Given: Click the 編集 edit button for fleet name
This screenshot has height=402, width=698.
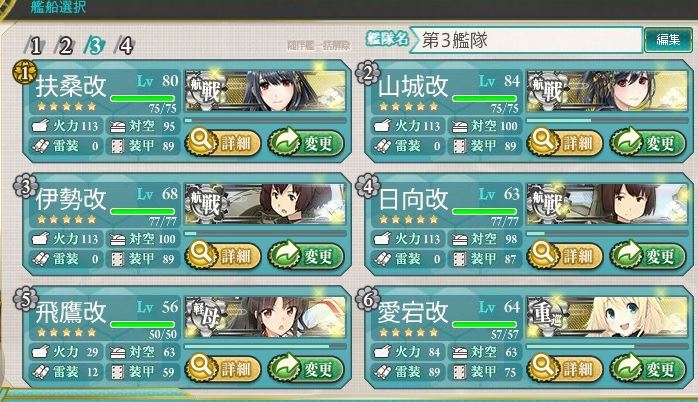Looking at the screenshot, I should tap(668, 40).
